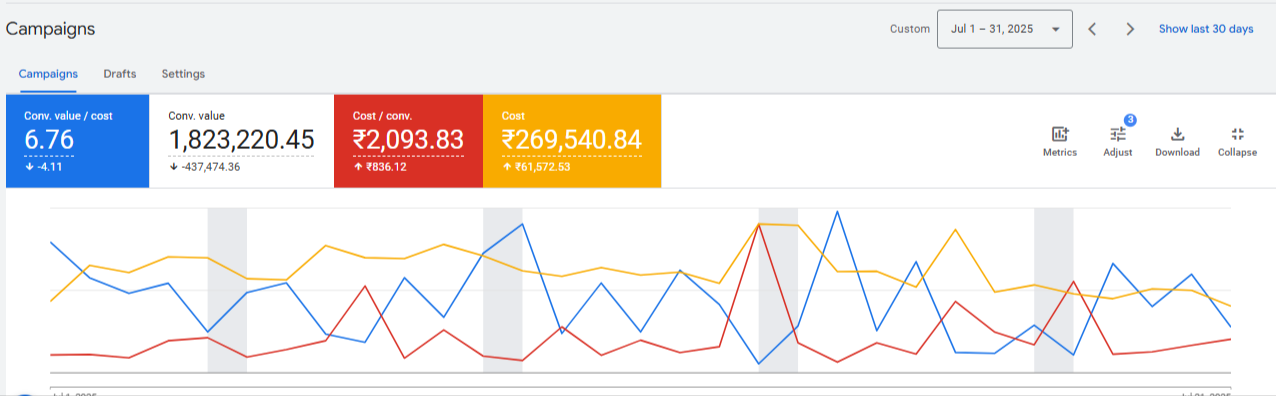
Task: Open the Adjust chart settings
Action: tap(1118, 142)
